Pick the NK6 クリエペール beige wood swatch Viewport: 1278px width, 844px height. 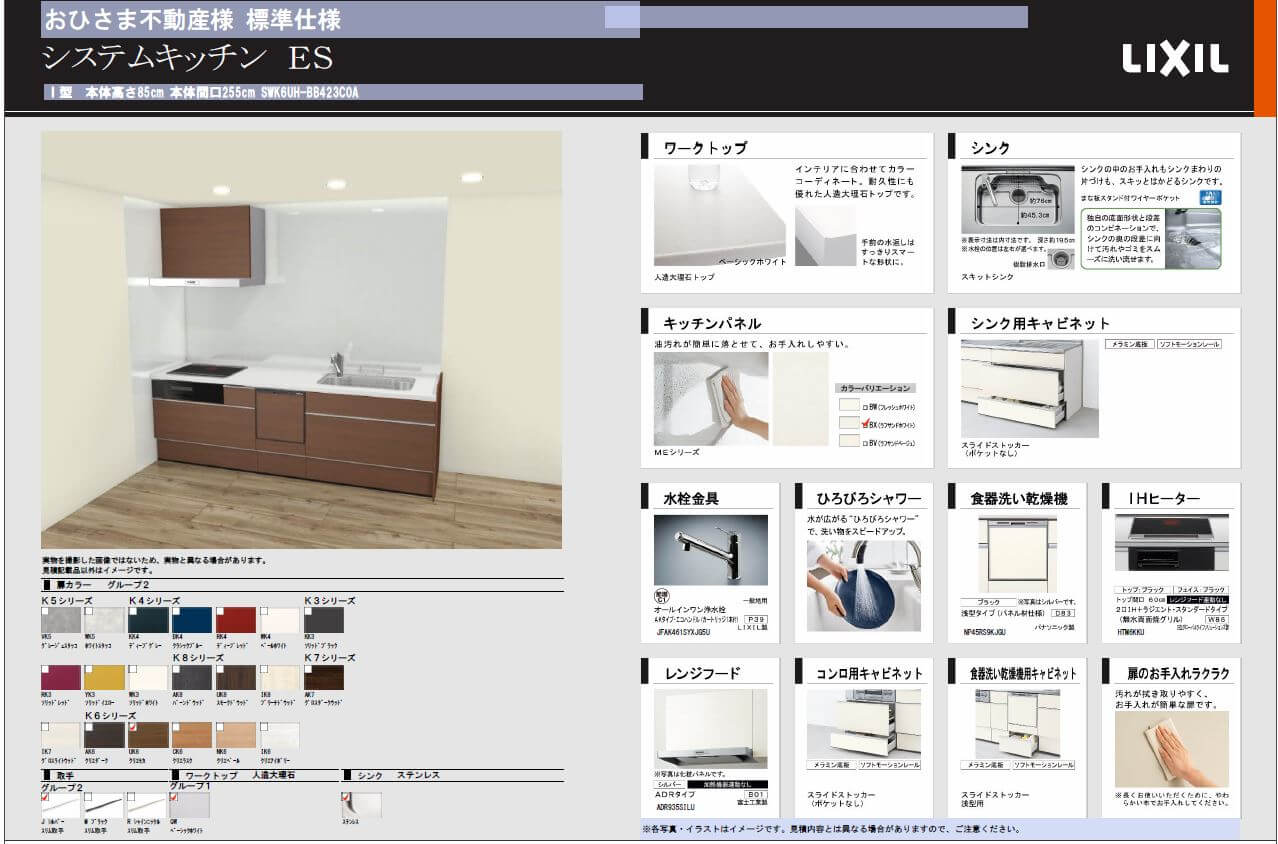pos(236,735)
